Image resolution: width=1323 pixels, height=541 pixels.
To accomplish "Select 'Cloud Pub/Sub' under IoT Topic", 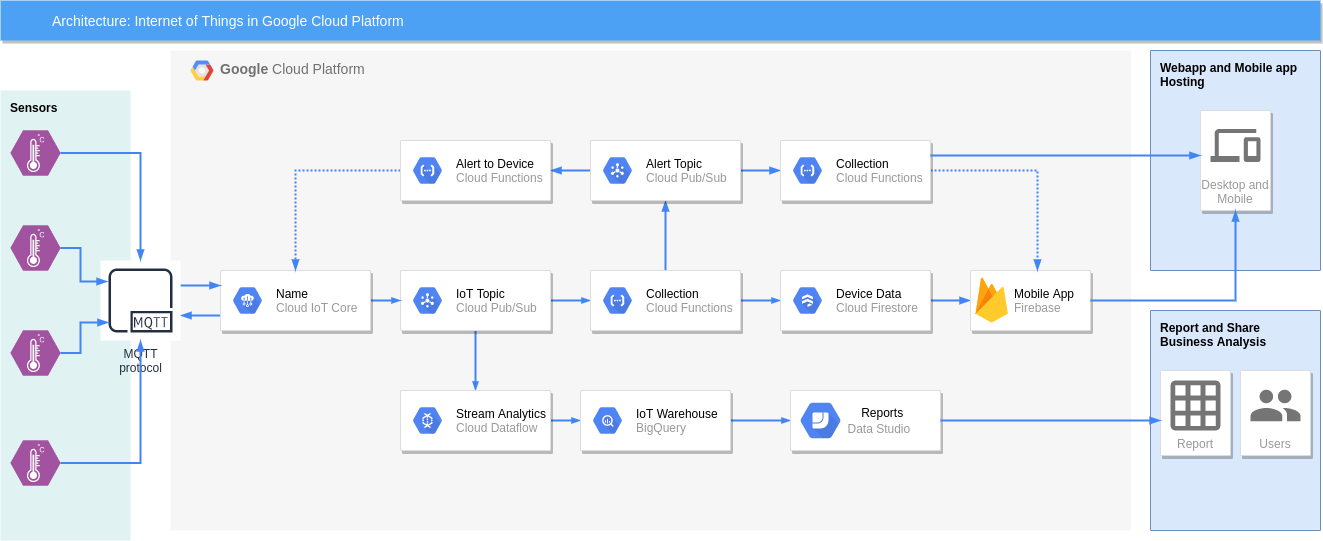I will [496, 308].
